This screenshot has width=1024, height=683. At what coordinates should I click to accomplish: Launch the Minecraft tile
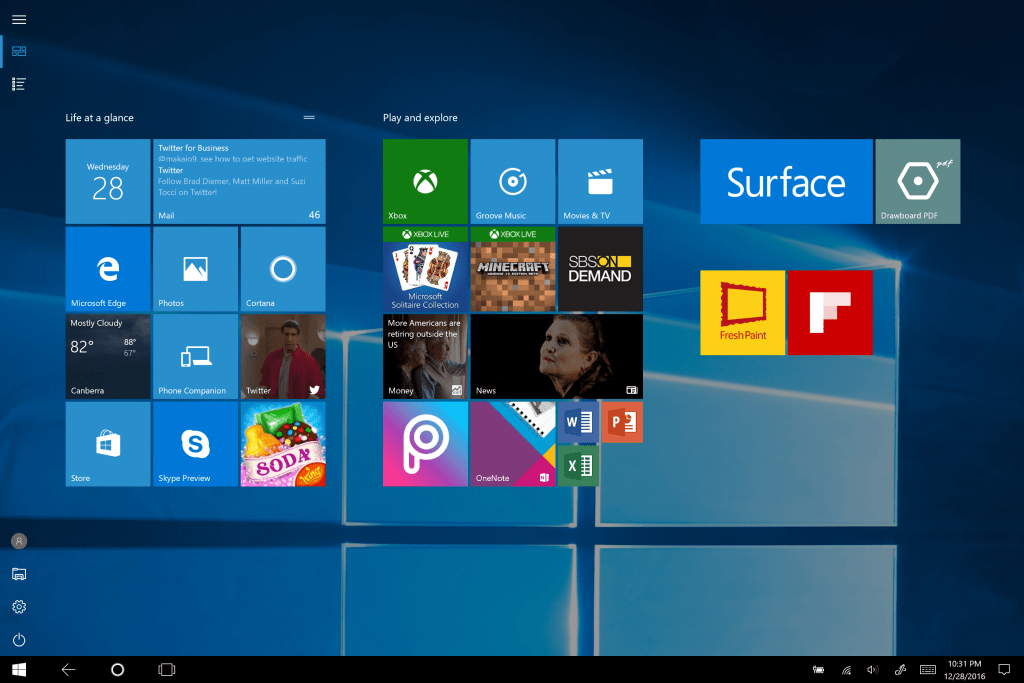click(513, 269)
